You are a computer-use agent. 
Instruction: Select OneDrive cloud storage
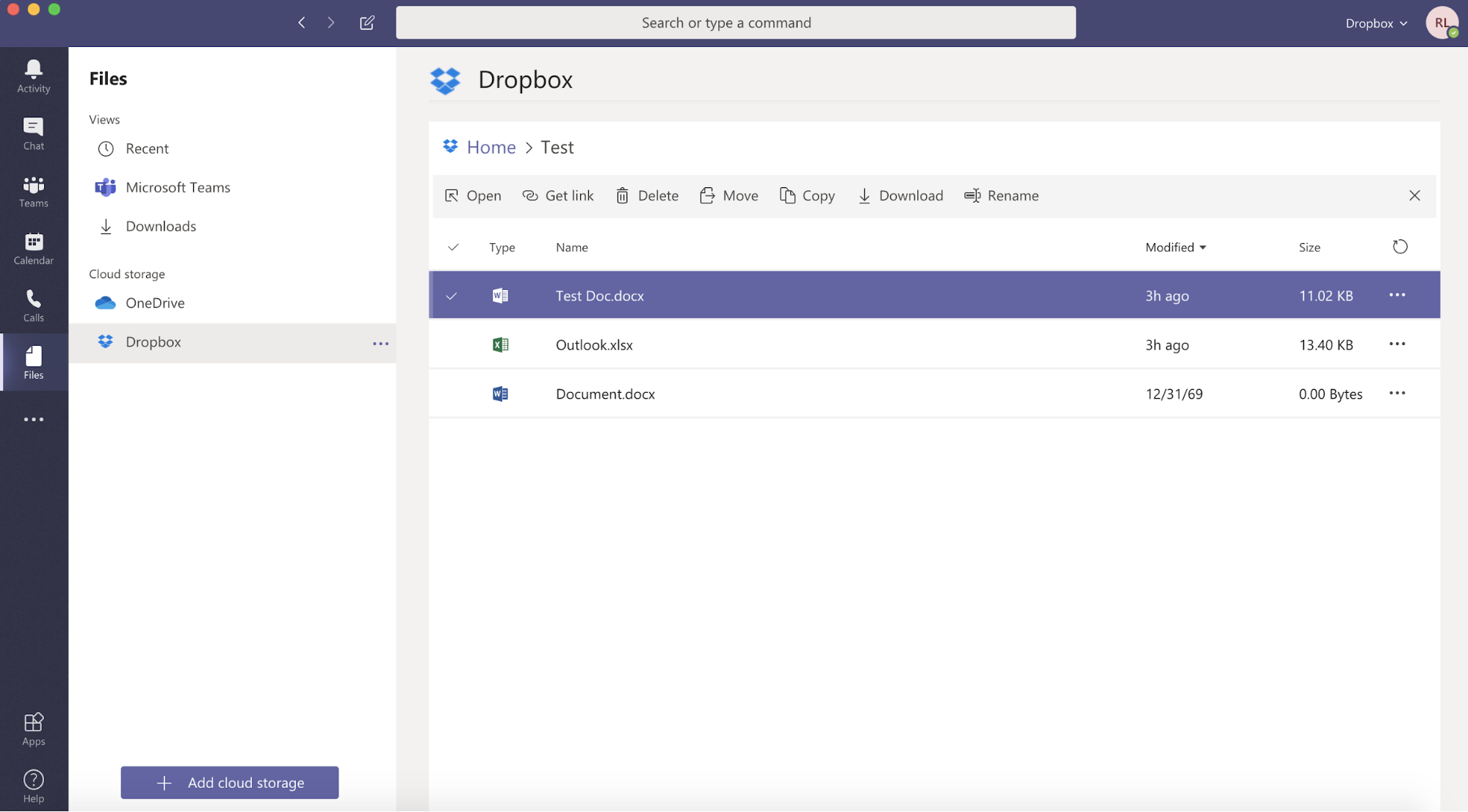pos(155,302)
